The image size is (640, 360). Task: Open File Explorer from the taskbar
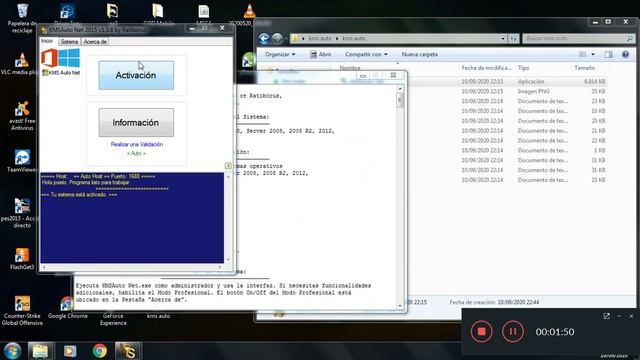[40, 351]
